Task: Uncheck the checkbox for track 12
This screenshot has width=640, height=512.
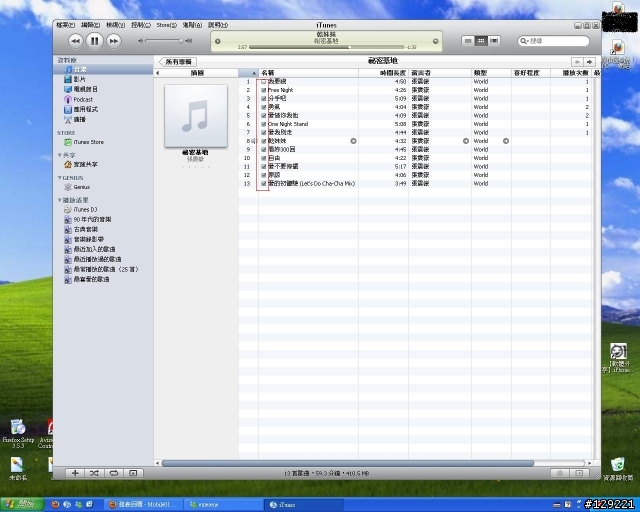Action: [264, 175]
